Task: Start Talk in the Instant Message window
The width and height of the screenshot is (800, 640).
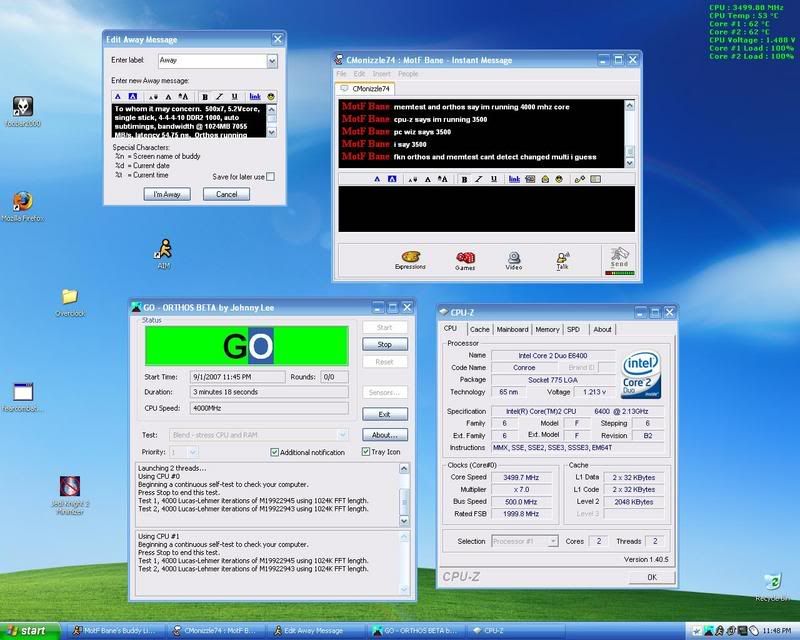Action: (x=562, y=261)
